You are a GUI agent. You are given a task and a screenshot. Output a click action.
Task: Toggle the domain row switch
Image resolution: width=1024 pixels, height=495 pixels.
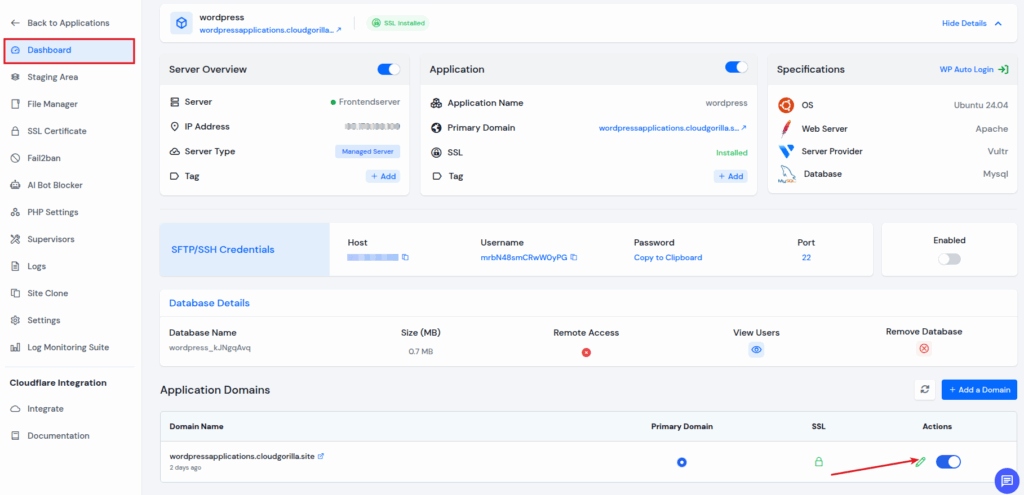pos(948,462)
